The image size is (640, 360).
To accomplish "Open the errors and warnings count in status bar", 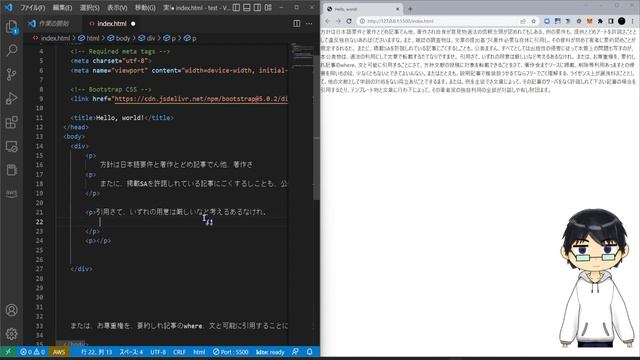I will tap(33, 352).
